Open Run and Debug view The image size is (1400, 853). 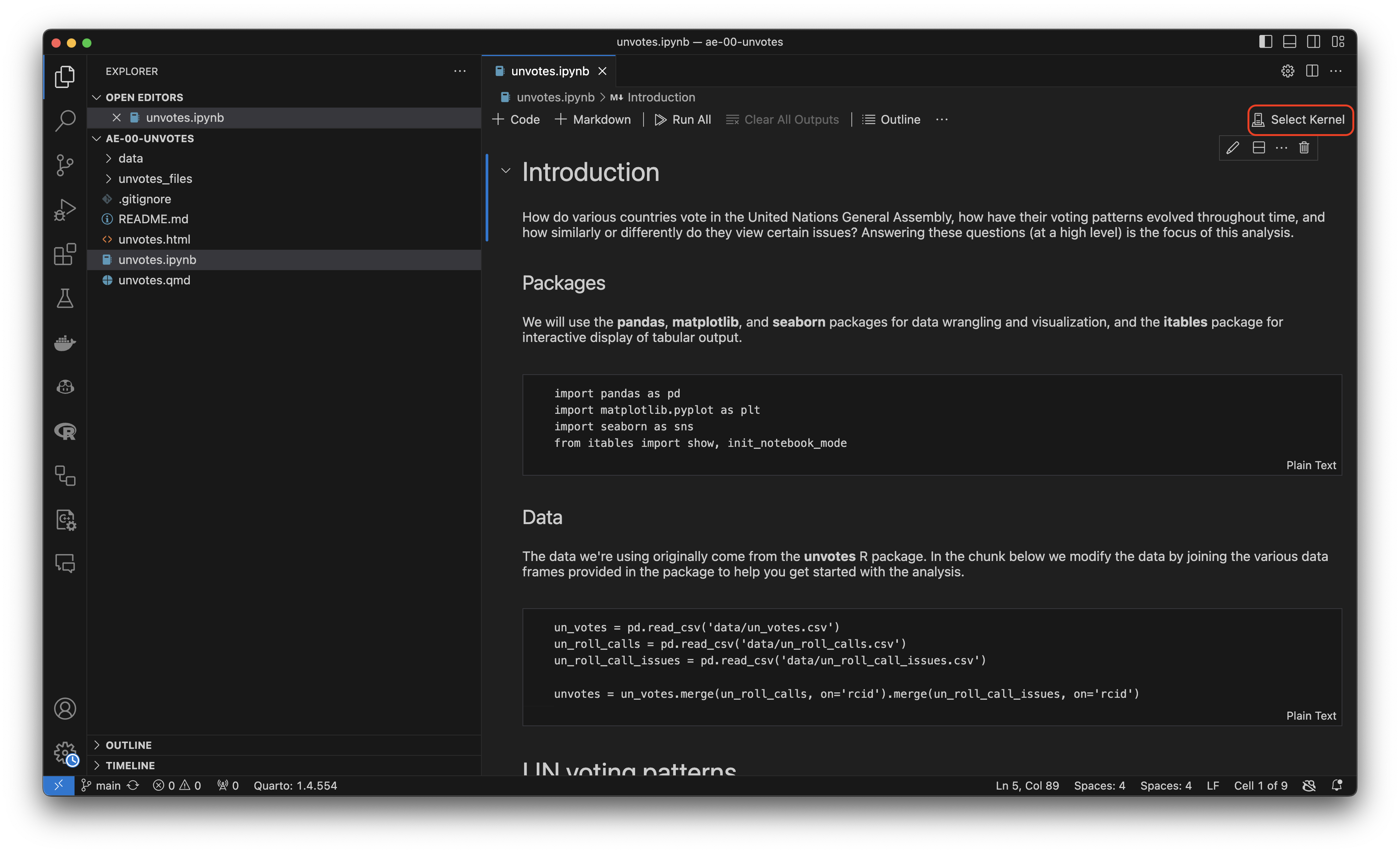(x=65, y=210)
